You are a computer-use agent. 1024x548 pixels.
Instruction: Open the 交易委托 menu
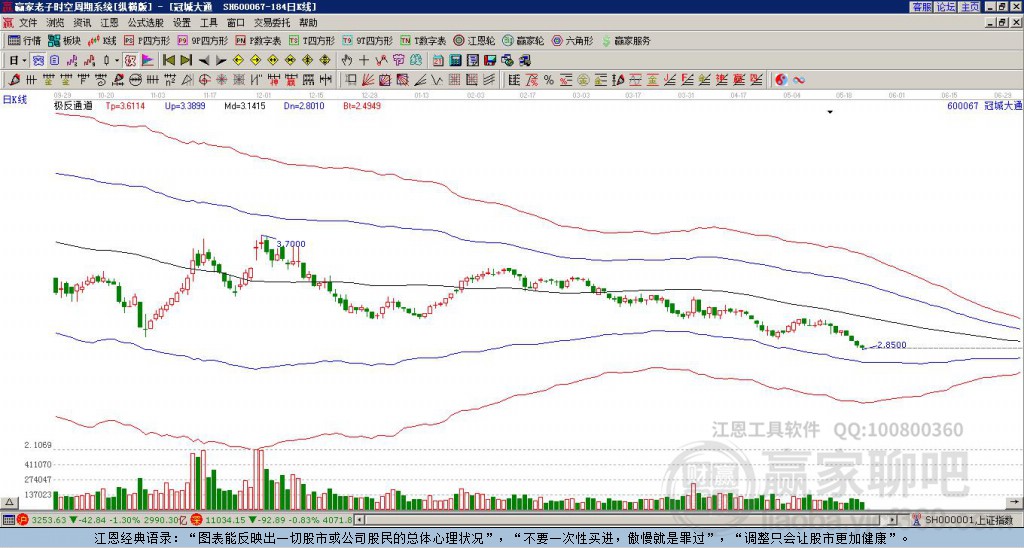272,23
